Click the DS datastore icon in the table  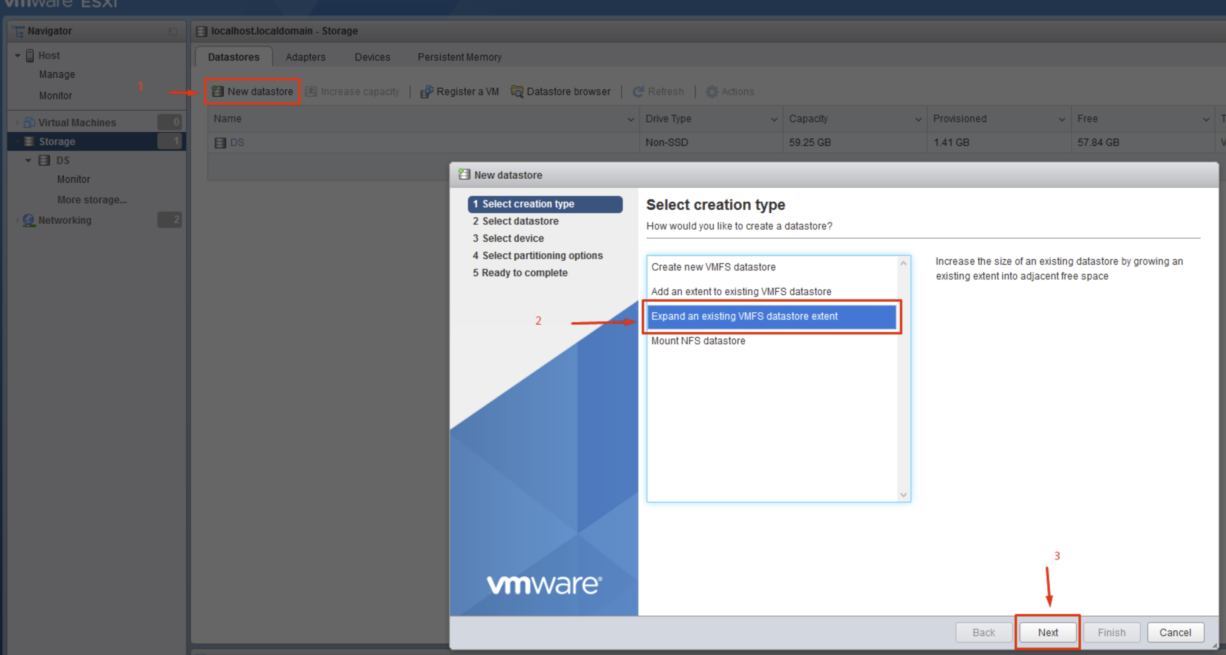click(221, 142)
